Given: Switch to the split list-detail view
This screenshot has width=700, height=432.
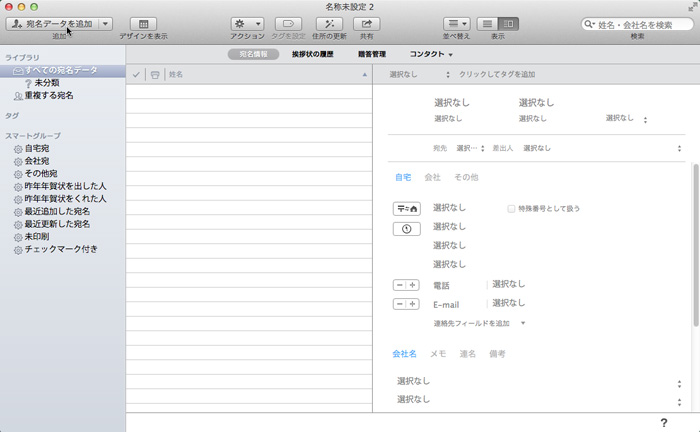Looking at the screenshot, I should pos(509,23).
